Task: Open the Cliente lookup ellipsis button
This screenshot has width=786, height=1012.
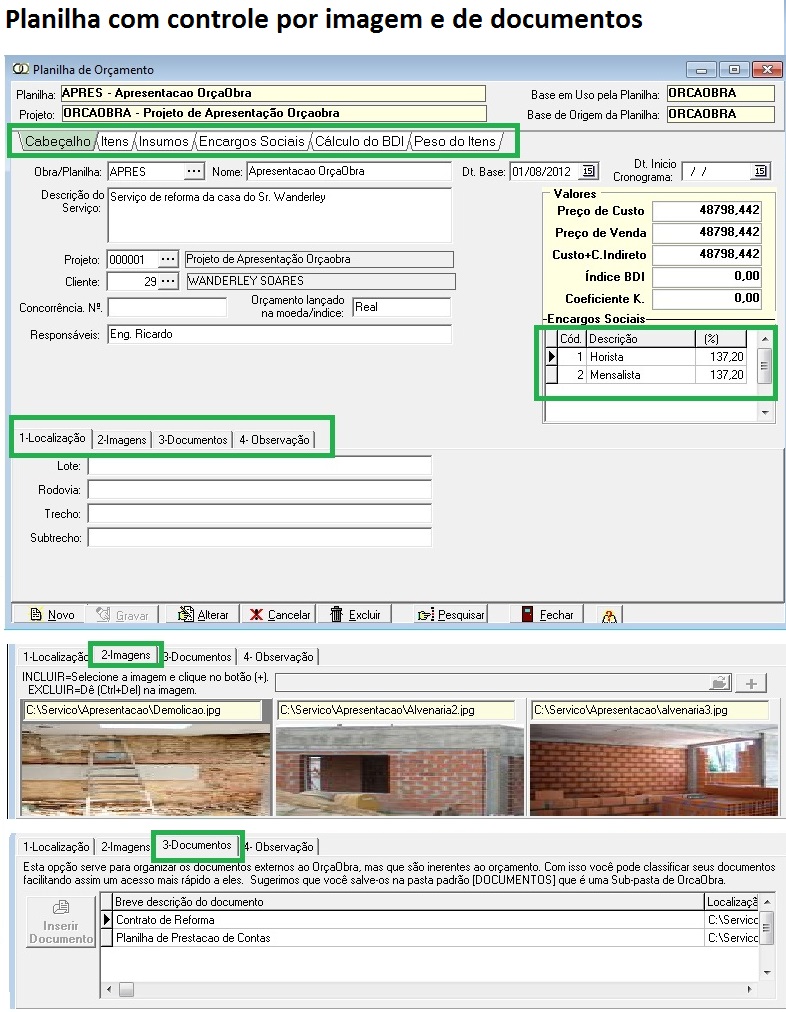Action: pos(168,281)
